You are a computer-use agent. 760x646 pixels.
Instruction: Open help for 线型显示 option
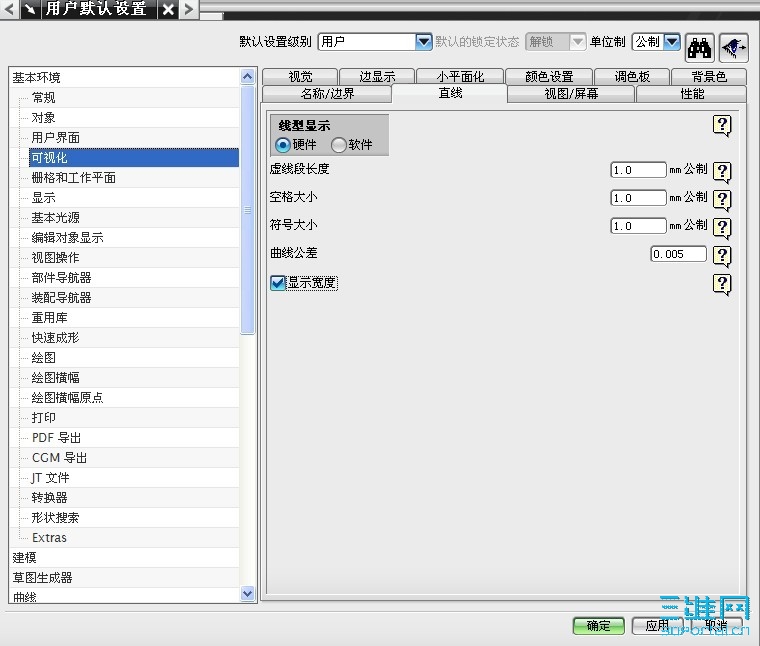722,126
